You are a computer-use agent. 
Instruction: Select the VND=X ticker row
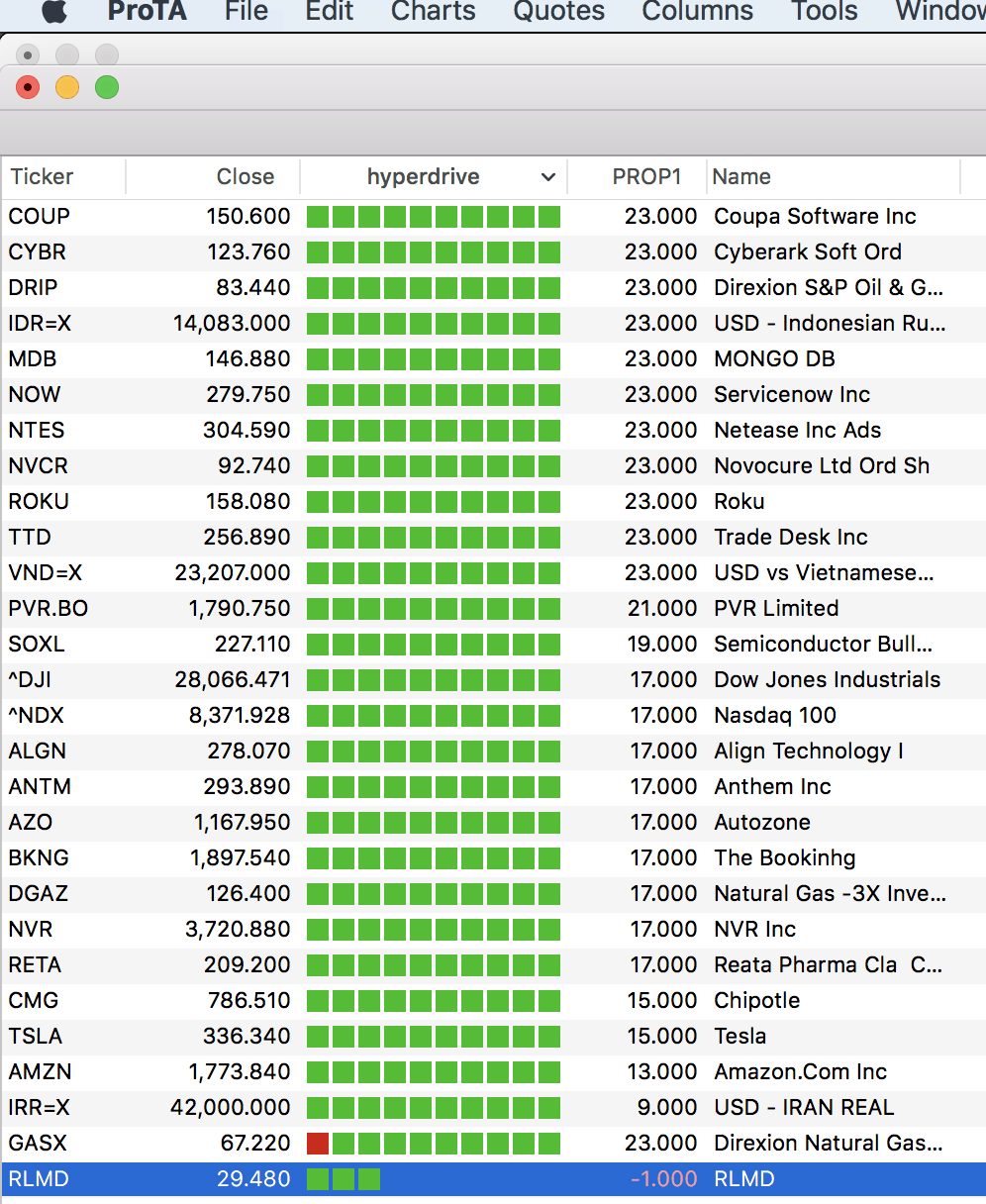(x=493, y=573)
